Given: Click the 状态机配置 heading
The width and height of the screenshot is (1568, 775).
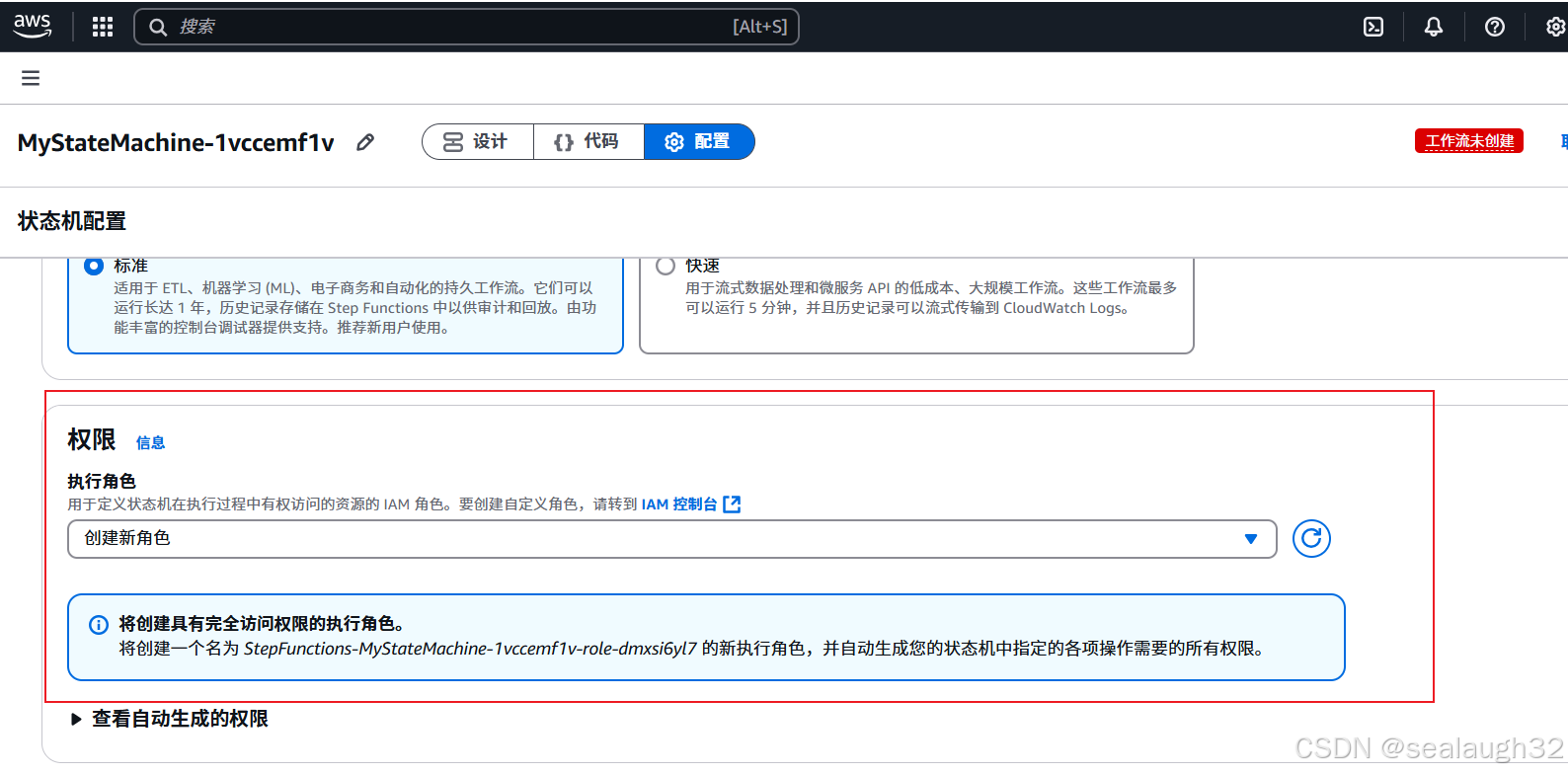Looking at the screenshot, I should click(72, 221).
